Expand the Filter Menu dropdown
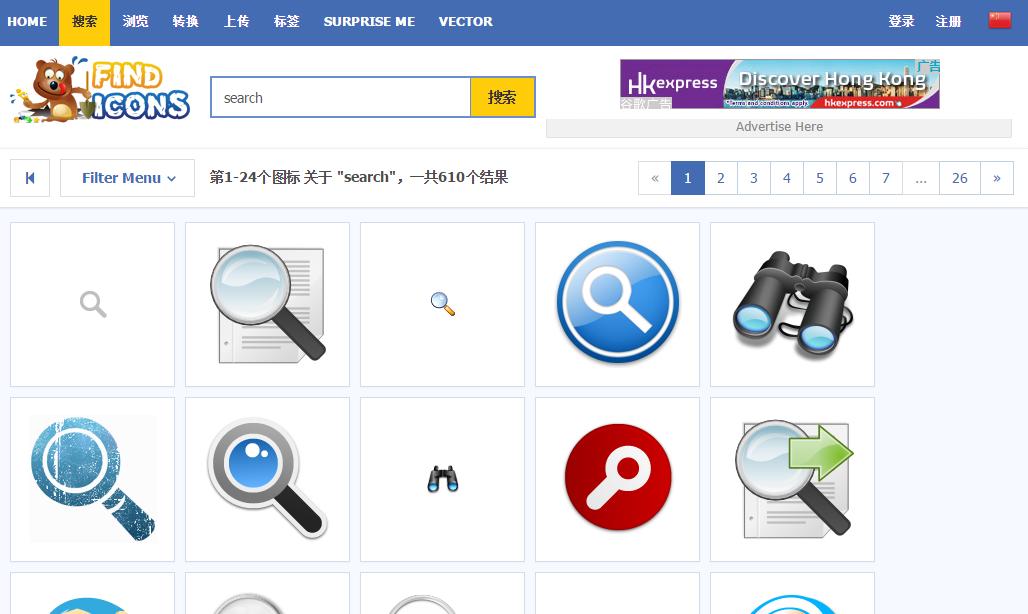The height and width of the screenshot is (614, 1028). coord(127,178)
